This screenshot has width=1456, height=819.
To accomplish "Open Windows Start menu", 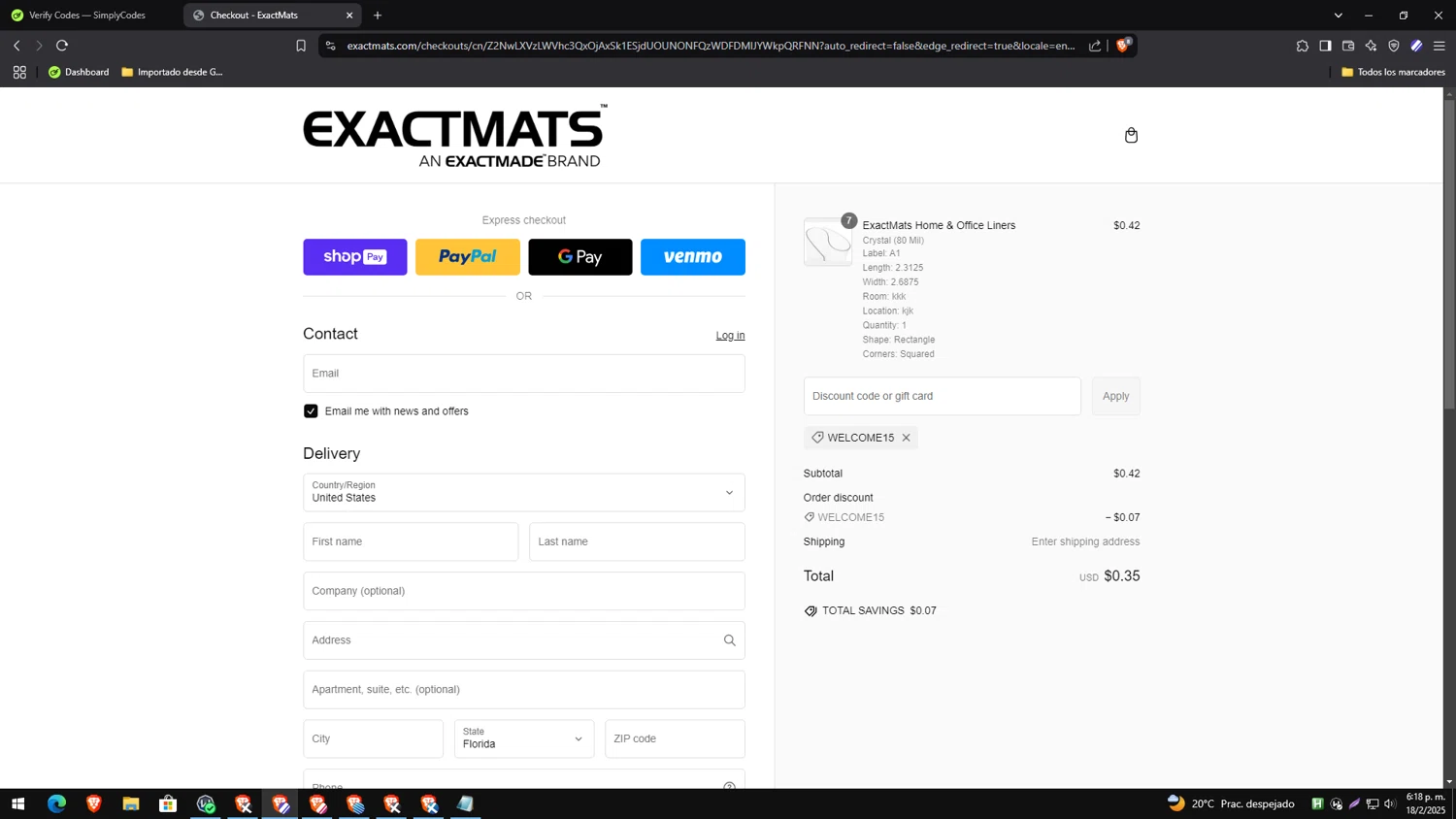I will (17, 803).
